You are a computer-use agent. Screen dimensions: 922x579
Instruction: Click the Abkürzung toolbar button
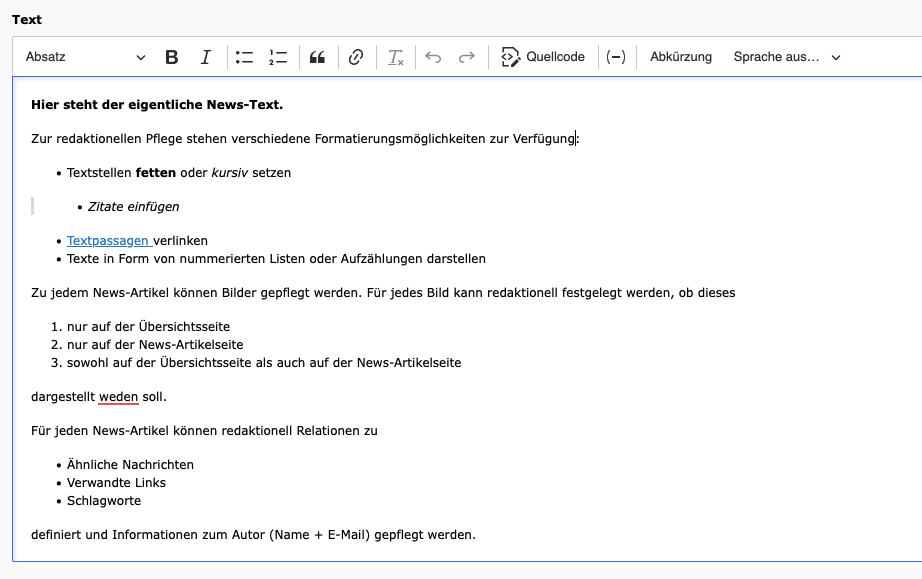click(x=681, y=57)
